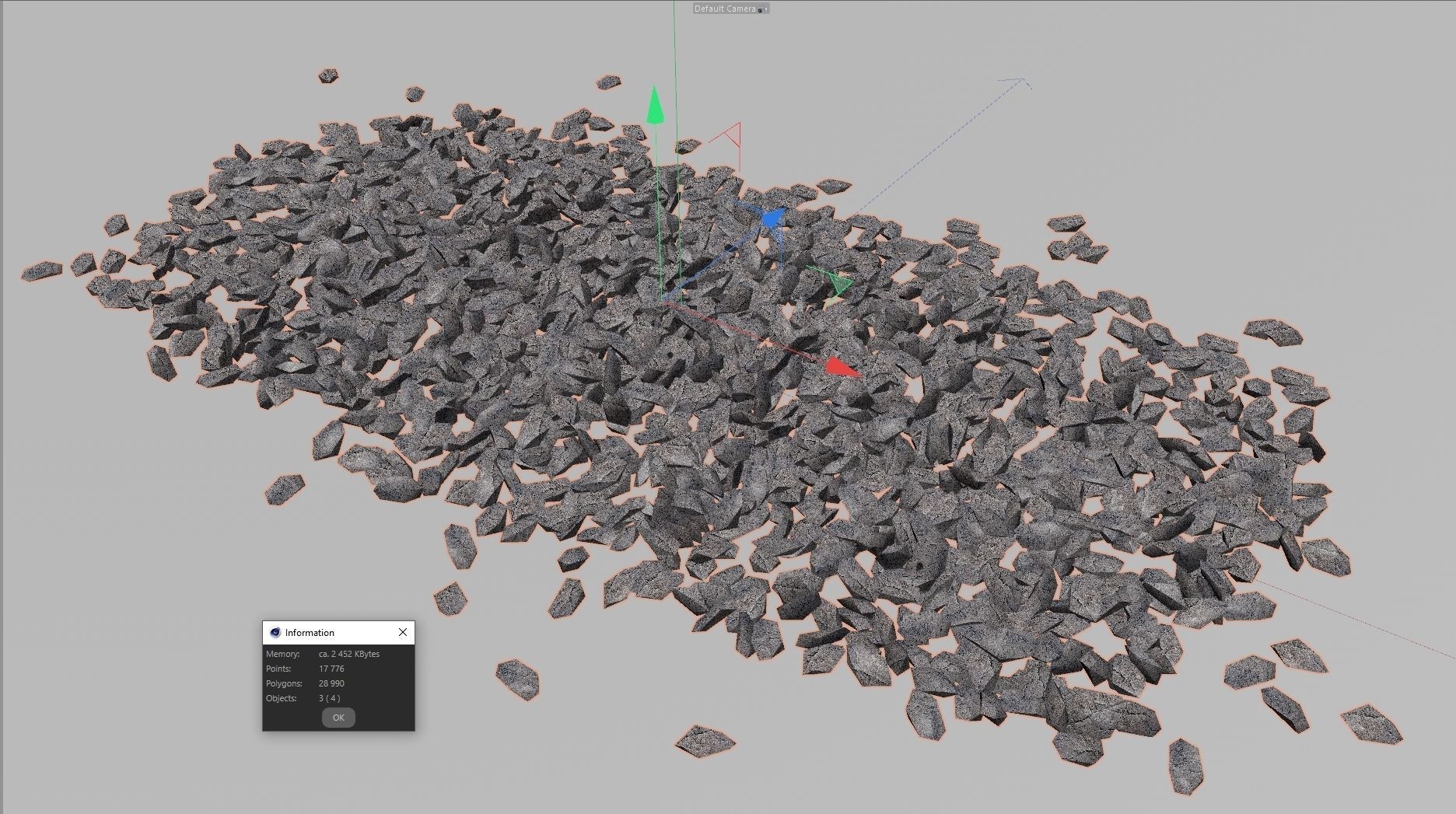The width and height of the screenshot is (1456, 814).
Task: Toggle the Points row value 17 776
Action: pyautogui.click(x=331, y=668)
